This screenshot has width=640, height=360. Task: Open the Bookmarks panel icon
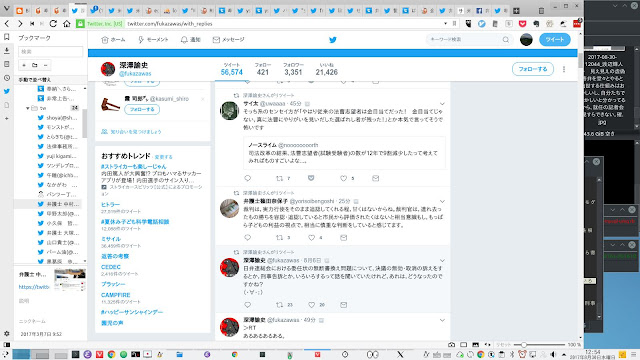point(7,37)
